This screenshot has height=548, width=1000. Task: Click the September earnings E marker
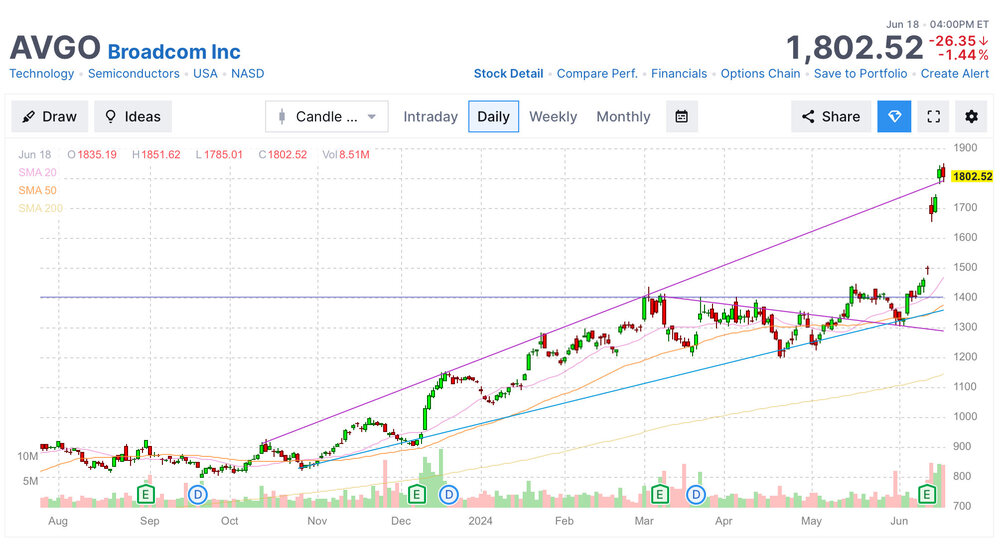tap(147, 493)
